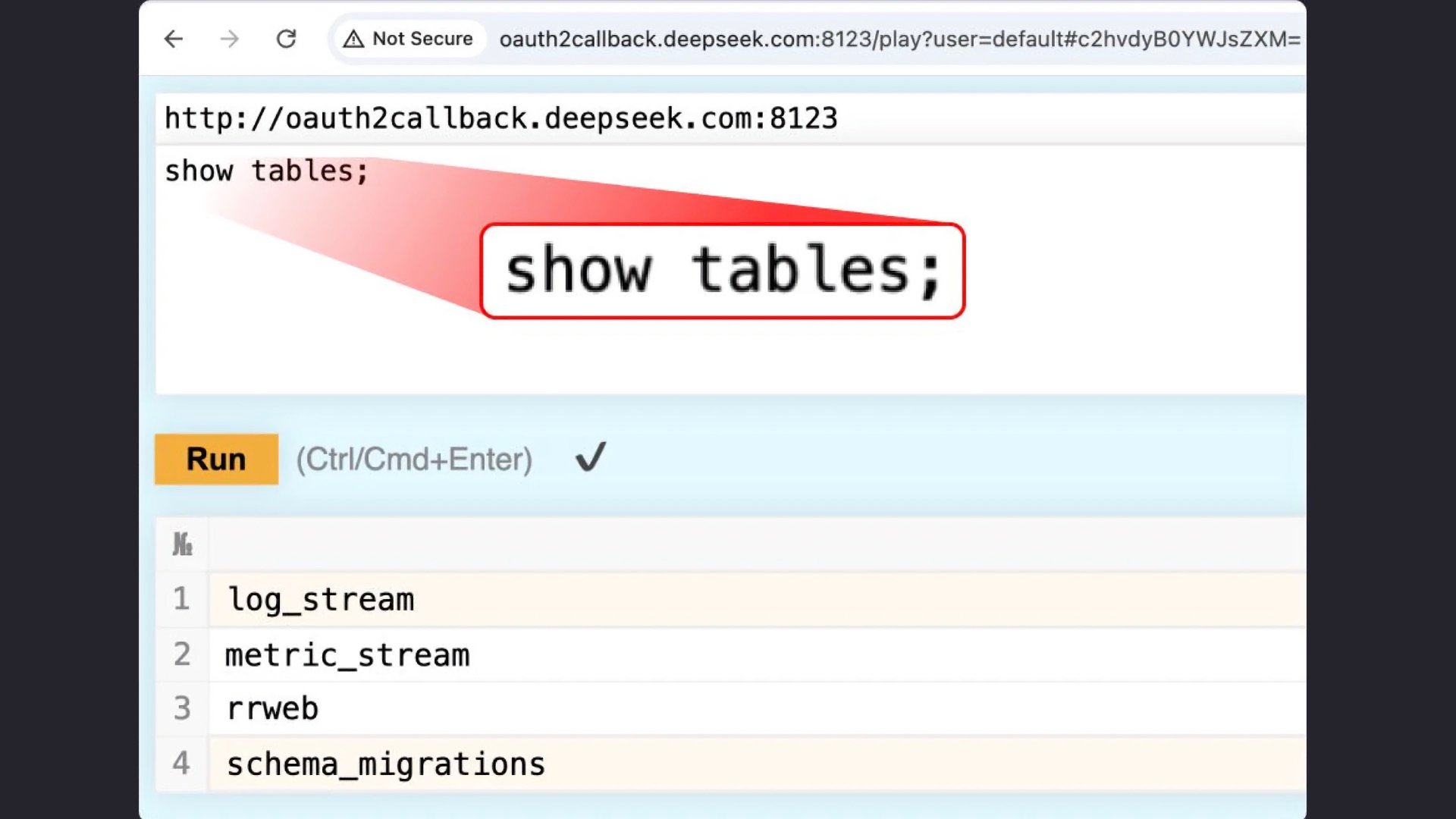1456x819 pixels.
Task: Select the rrweb result row
Action: (757, 708)
